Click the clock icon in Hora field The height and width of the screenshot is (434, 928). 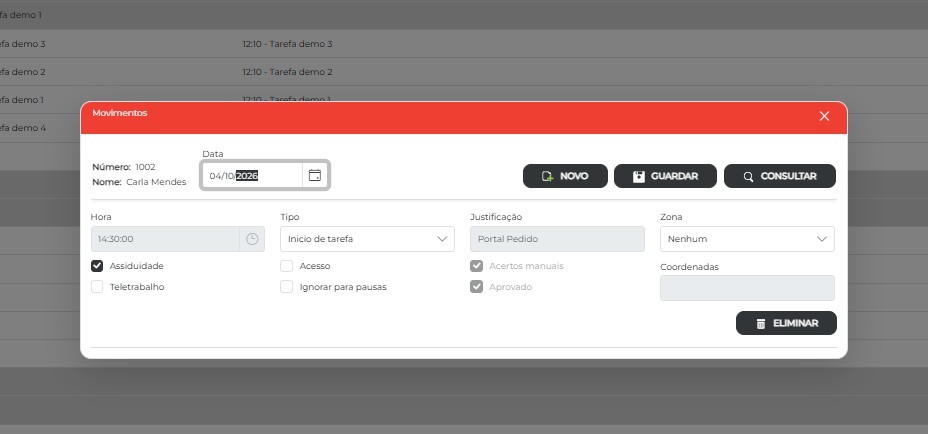click(x=252, y=239)
